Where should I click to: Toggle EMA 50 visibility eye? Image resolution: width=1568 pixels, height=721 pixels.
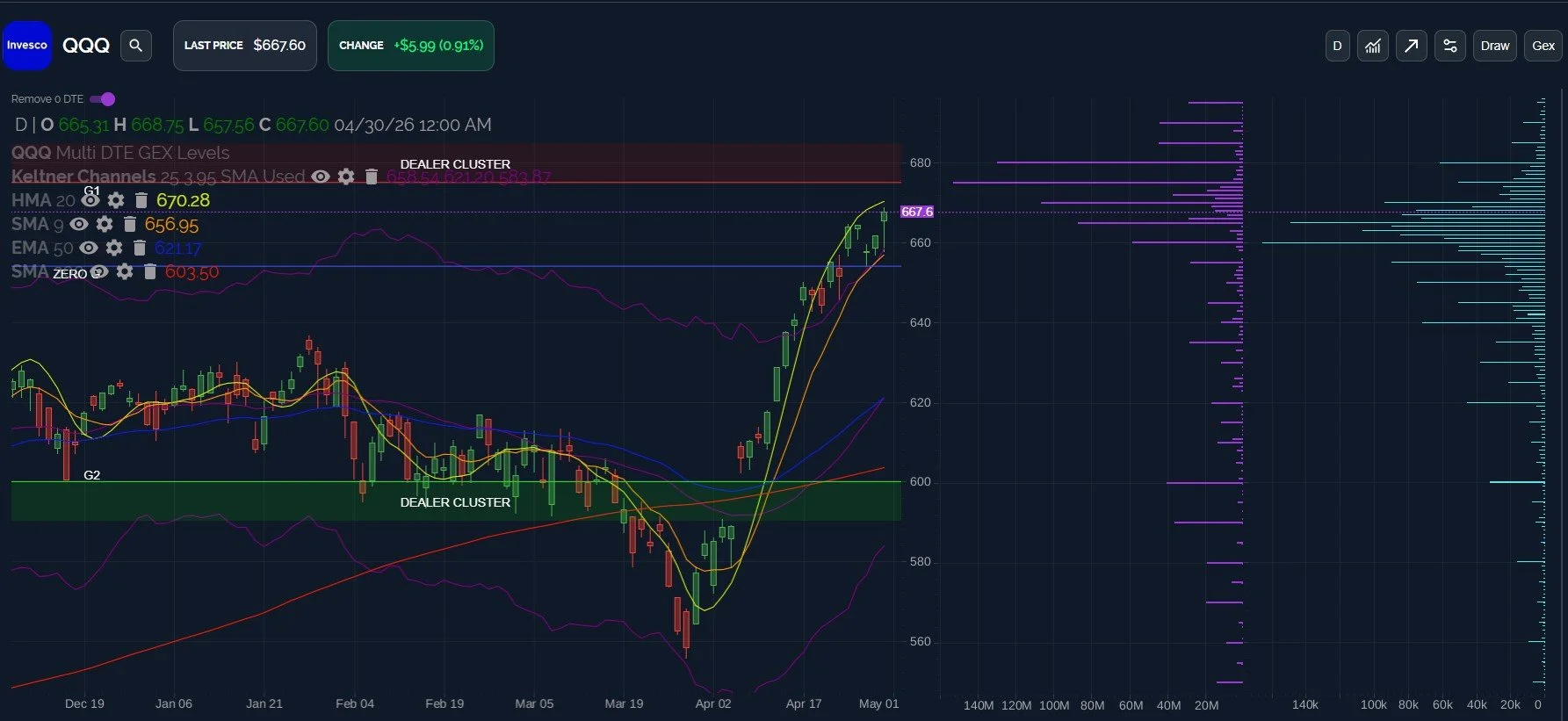click(89, 248)
